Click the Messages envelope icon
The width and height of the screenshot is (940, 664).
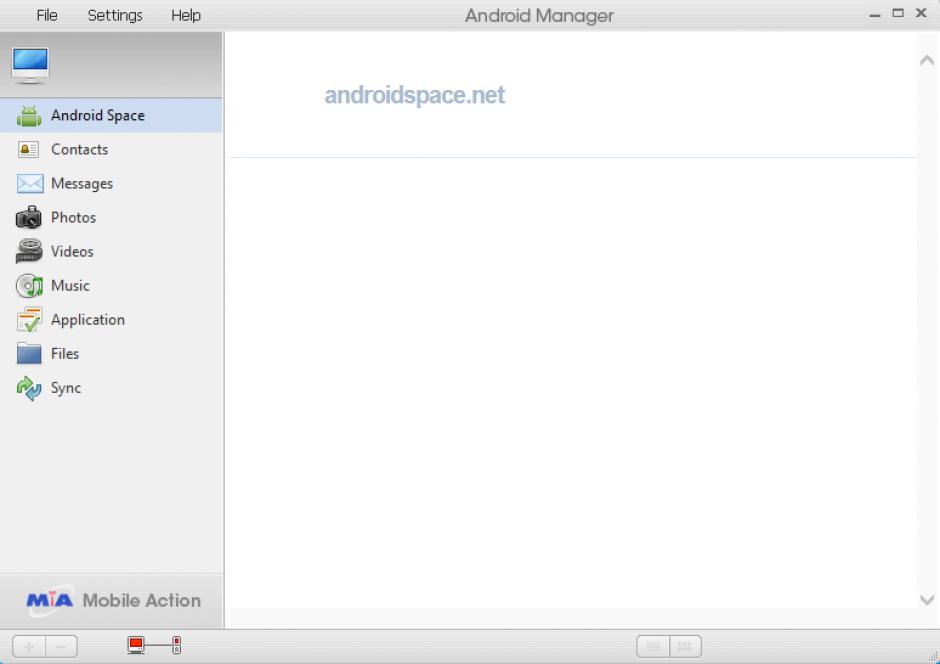[30, 183]
